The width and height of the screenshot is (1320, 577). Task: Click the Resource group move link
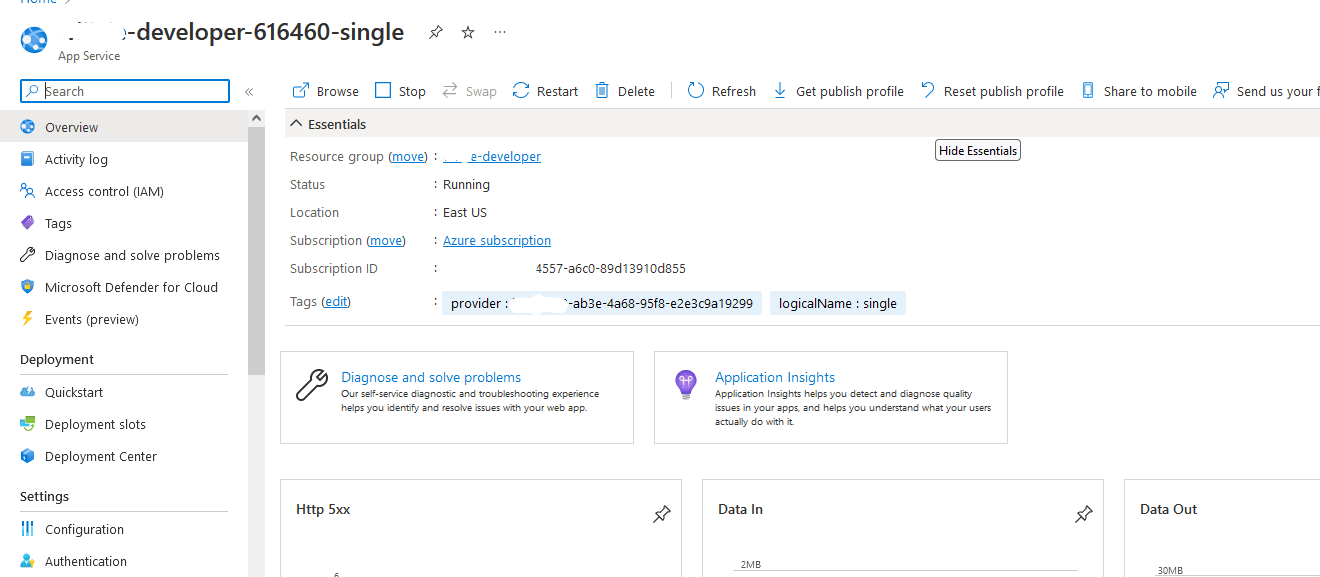pos(408,157)
